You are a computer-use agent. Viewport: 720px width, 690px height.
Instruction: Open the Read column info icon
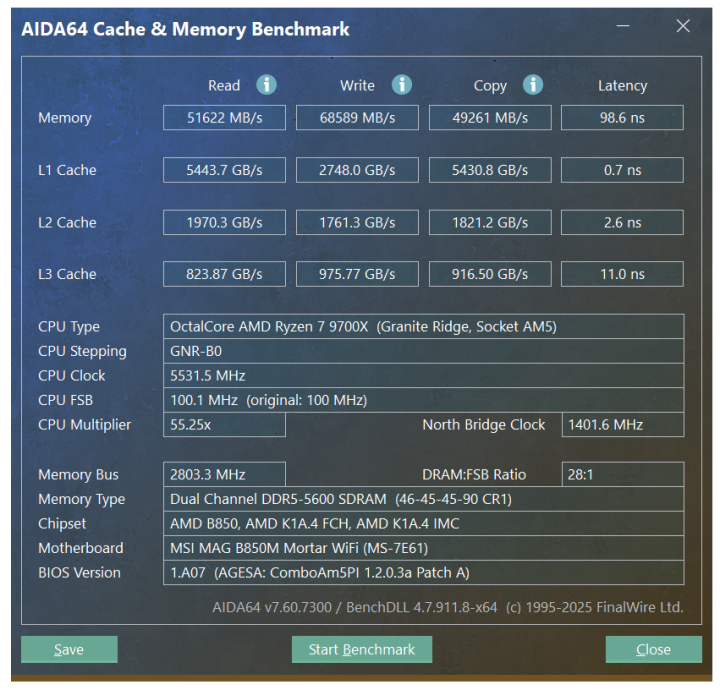266,85
